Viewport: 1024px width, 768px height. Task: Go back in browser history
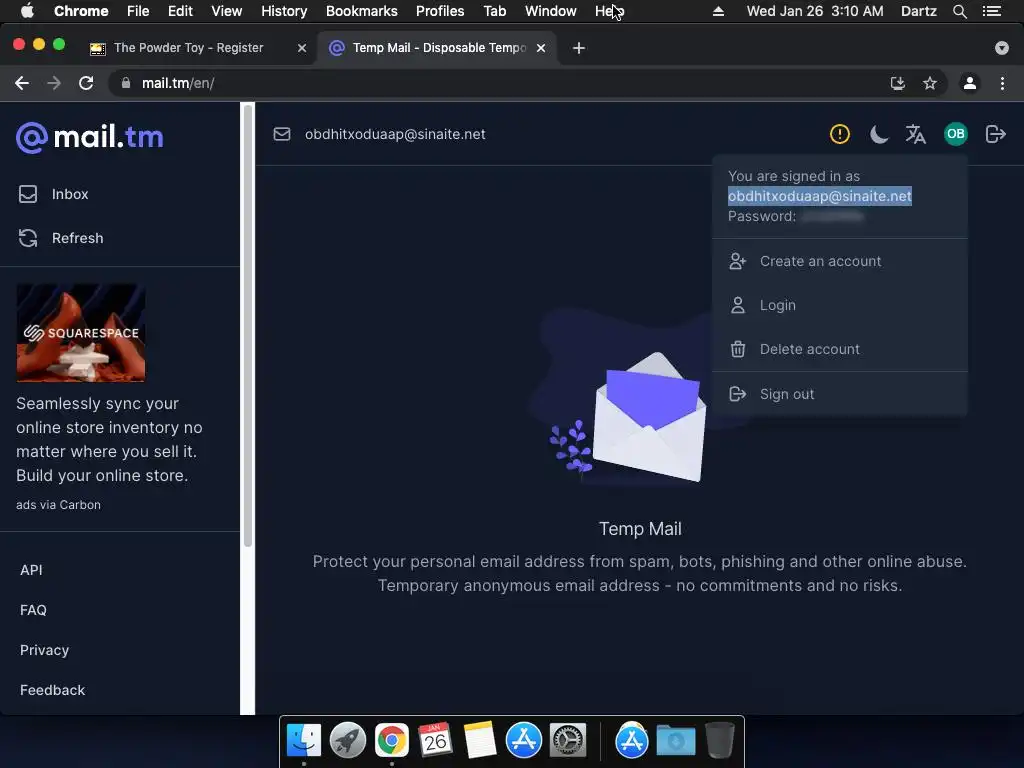pyautogui.click(x=22, y=83)
